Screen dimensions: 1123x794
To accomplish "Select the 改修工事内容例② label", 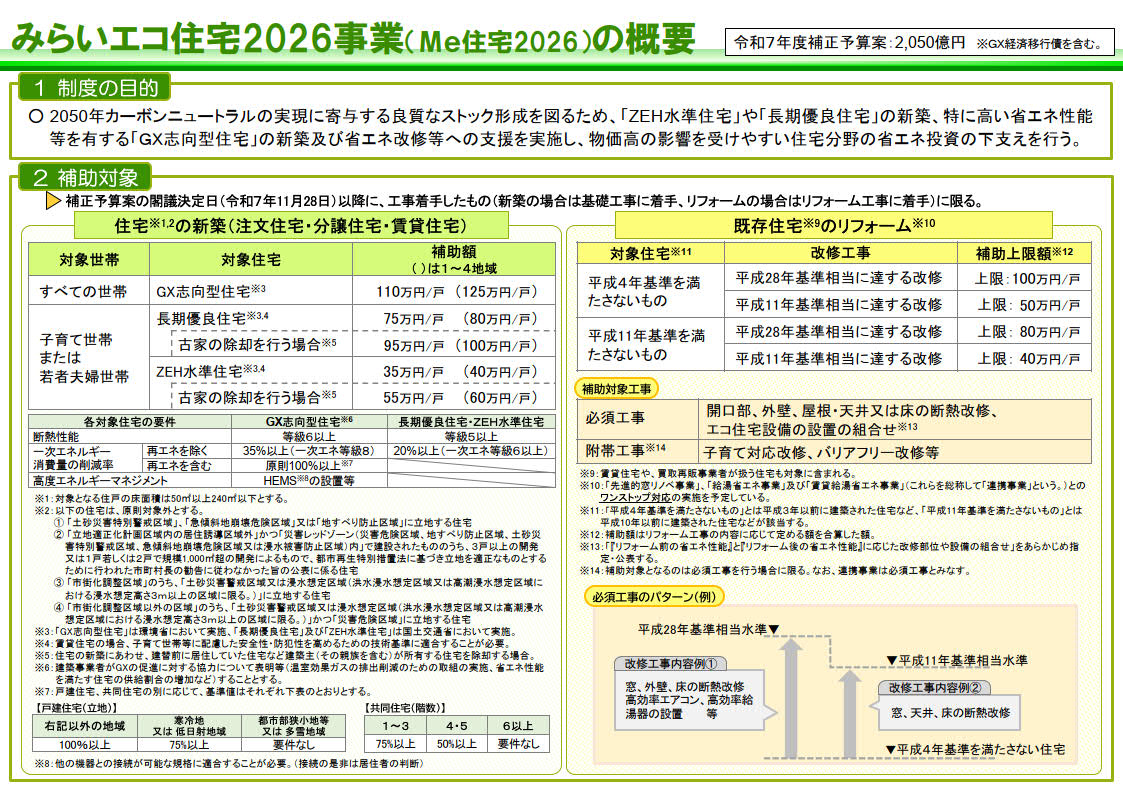I will pyautogui.click(x=935, y=687).
